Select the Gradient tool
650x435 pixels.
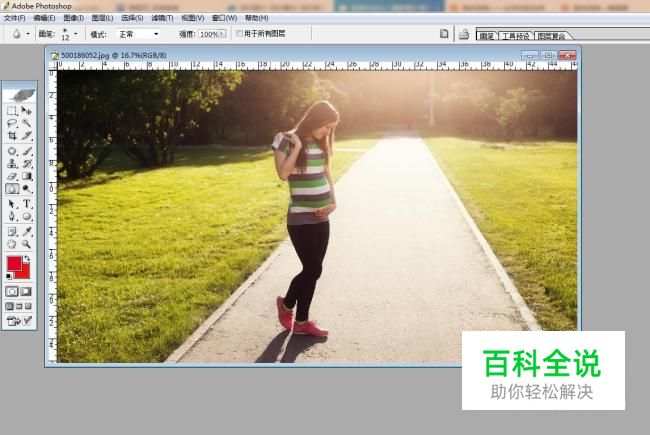(27, 176)
